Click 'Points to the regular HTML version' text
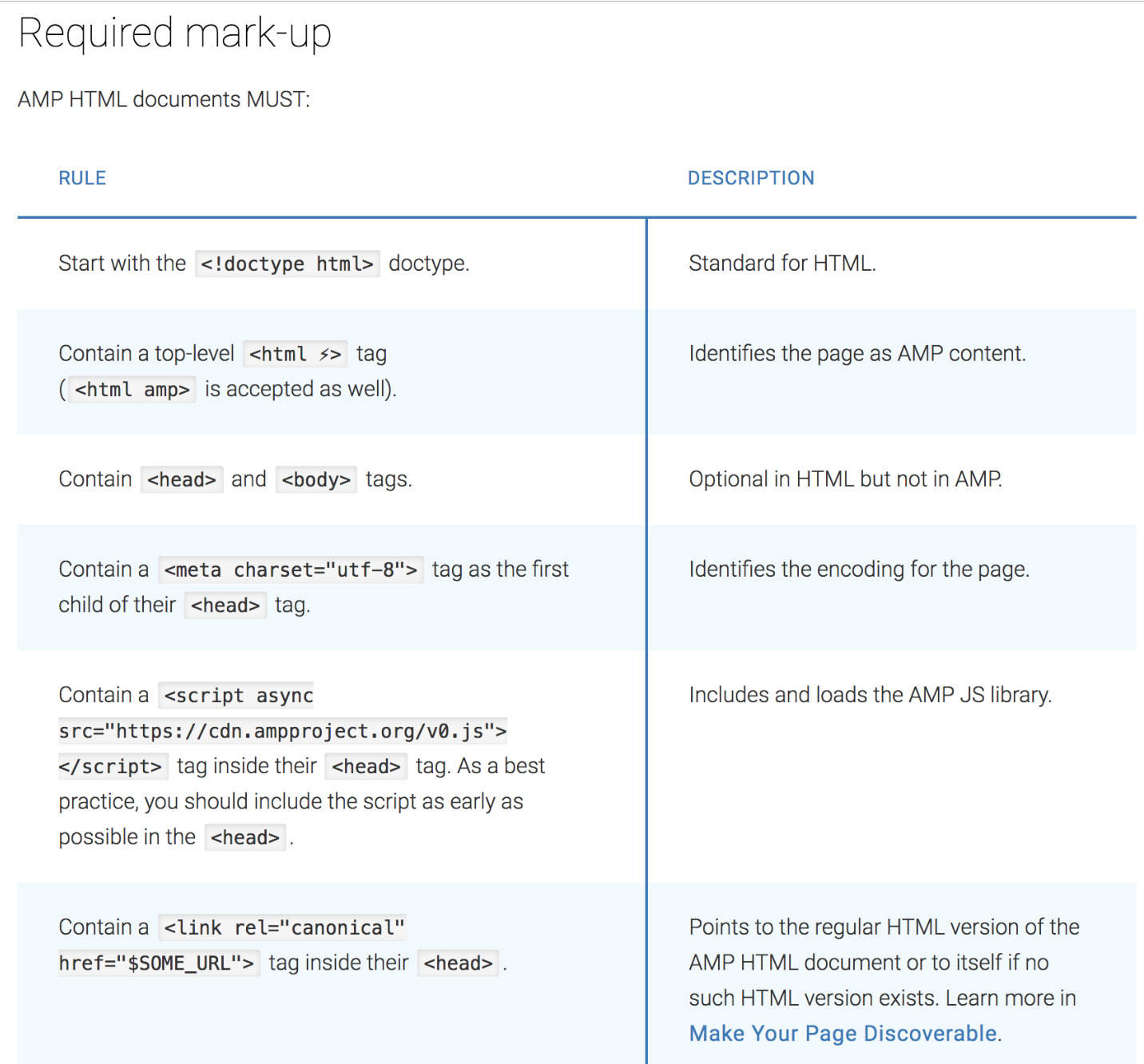Screen dimensions: 1144x1064 click(853, 927)
